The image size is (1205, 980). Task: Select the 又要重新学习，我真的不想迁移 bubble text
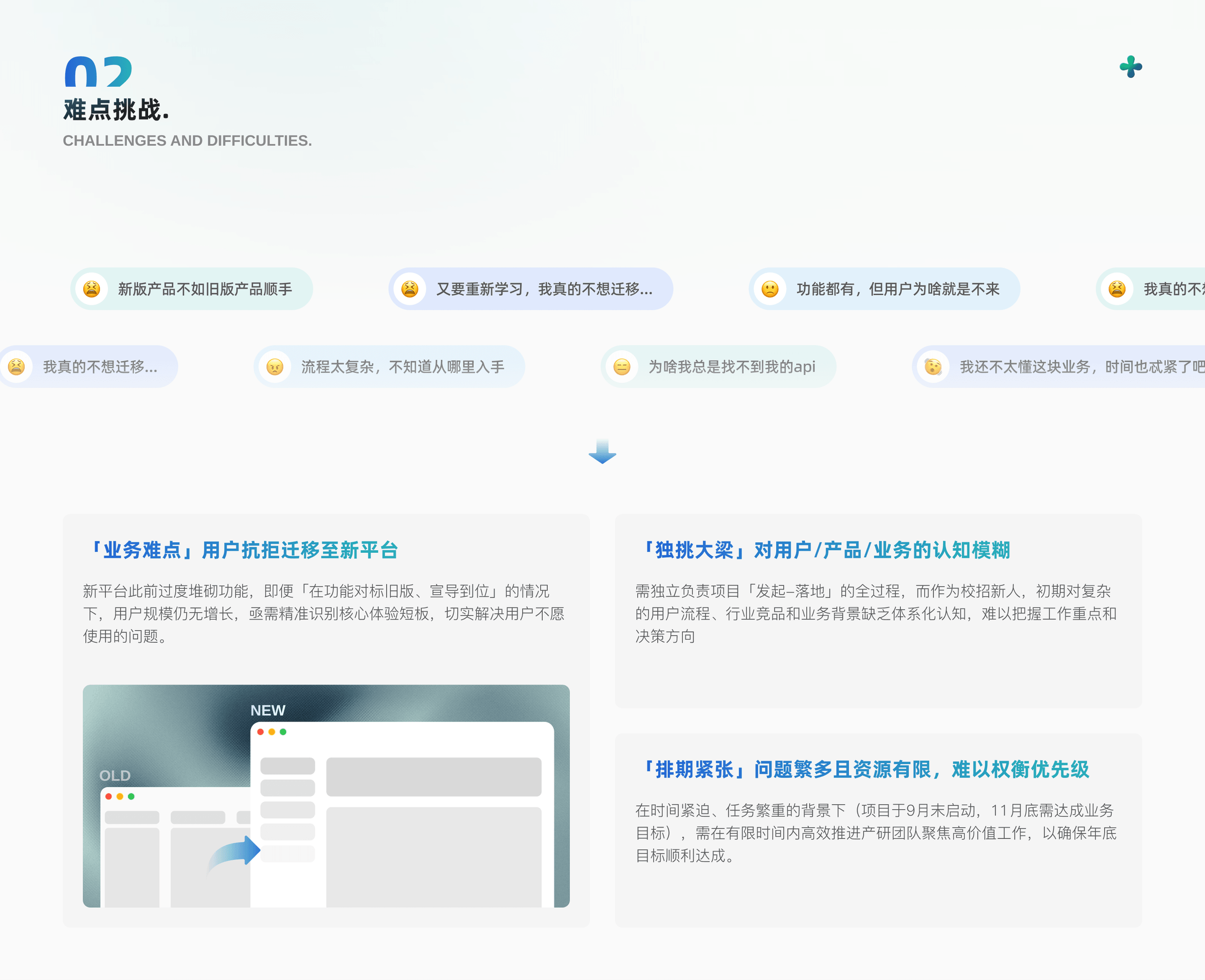pos(544,289)
